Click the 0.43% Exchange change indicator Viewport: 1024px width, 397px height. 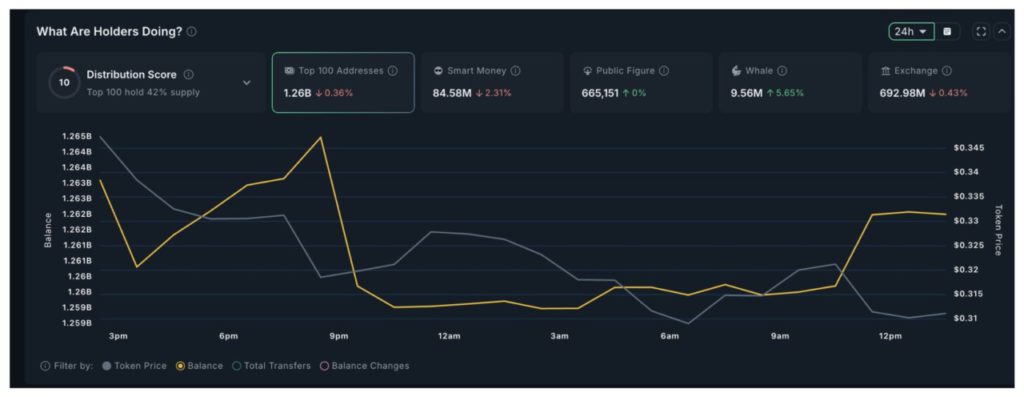coord(948,93)
